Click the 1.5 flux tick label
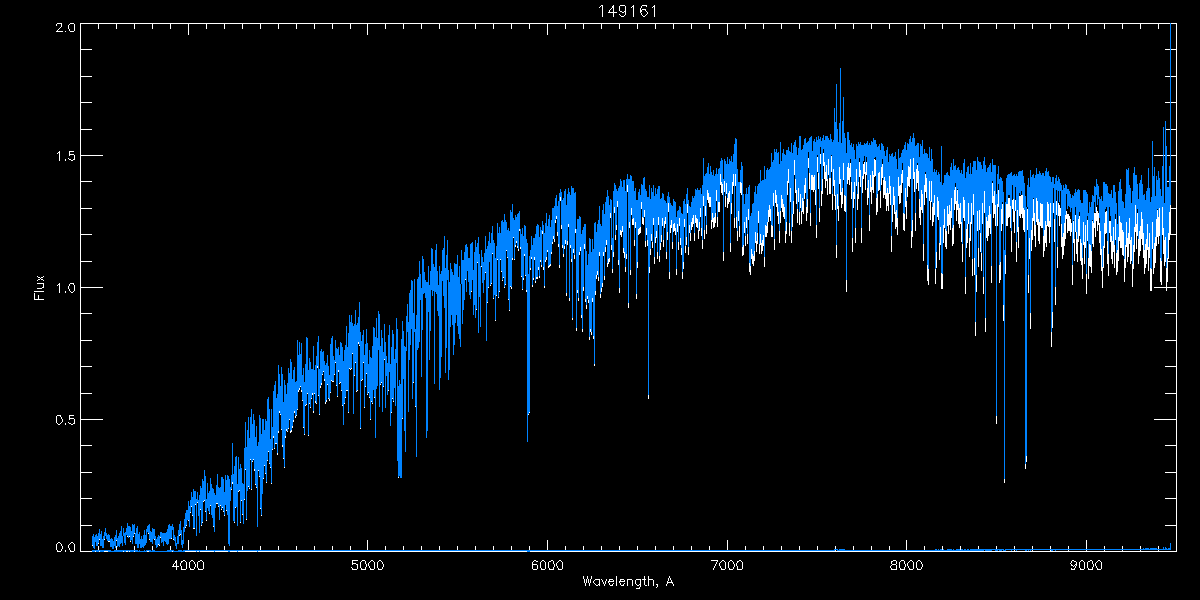 [65, 156]
